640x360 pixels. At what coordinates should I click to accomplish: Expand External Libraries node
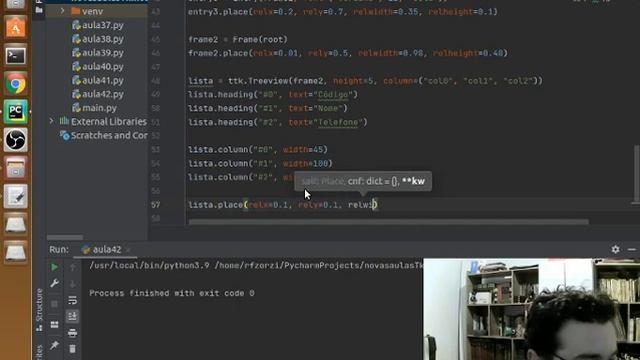pos(51,121)
